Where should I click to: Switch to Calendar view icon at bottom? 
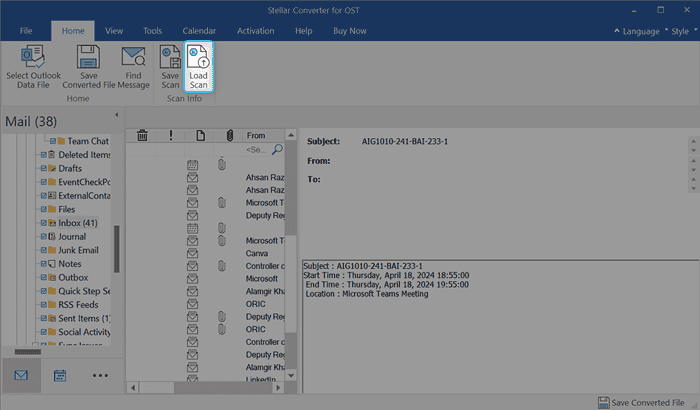[60, 375]
